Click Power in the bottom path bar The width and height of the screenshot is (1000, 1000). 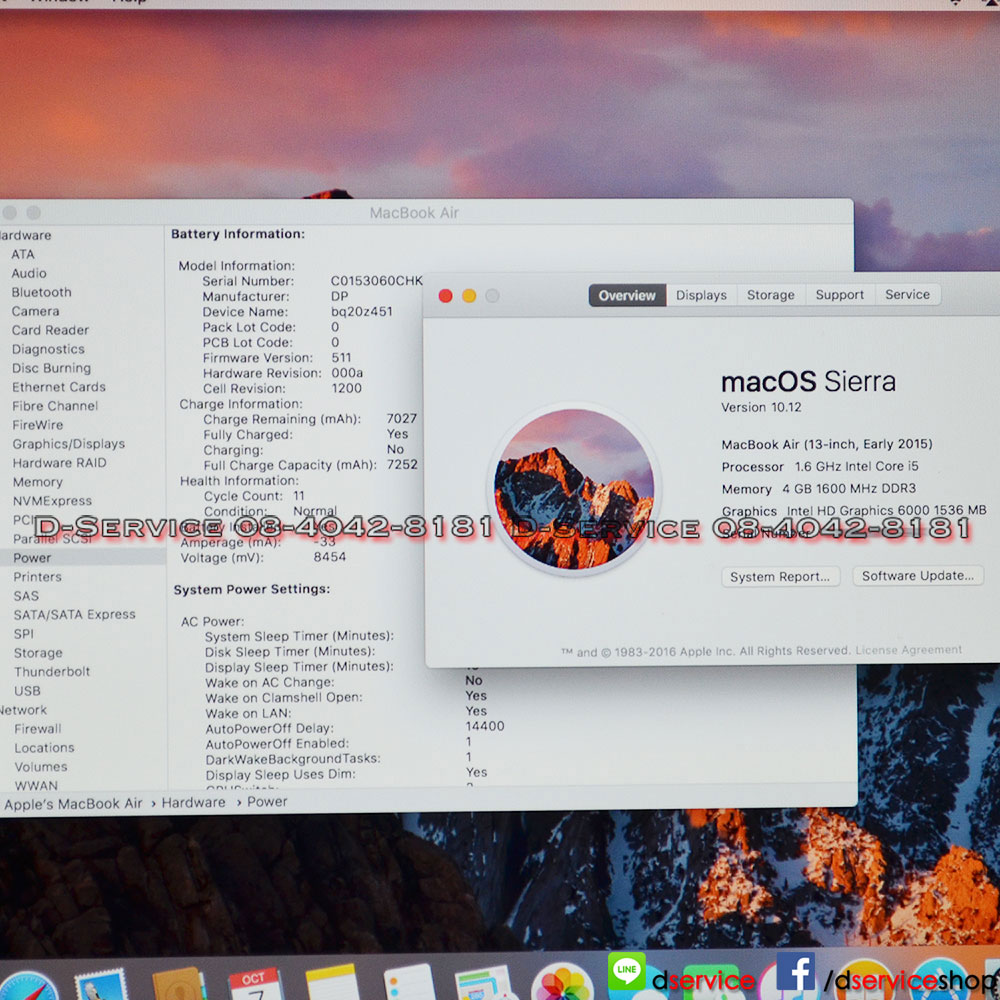tap(267, 802)
